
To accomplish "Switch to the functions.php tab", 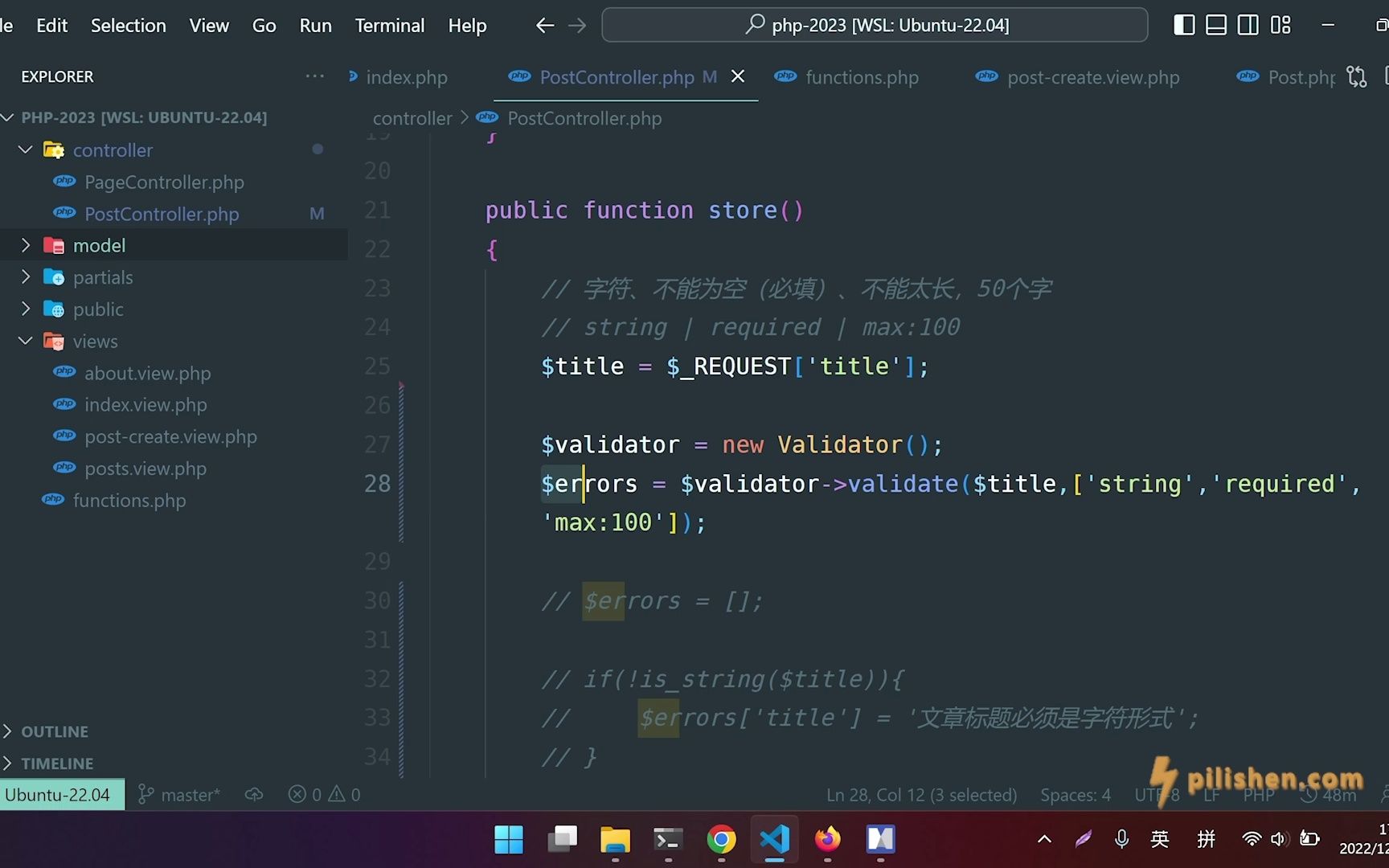I will 862,76.
